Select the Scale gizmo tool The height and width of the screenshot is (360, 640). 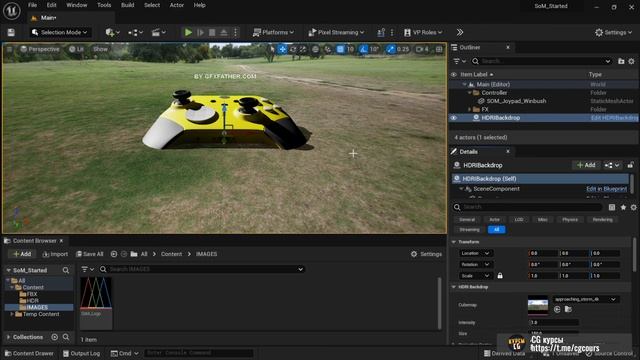(x=303, y=49)
